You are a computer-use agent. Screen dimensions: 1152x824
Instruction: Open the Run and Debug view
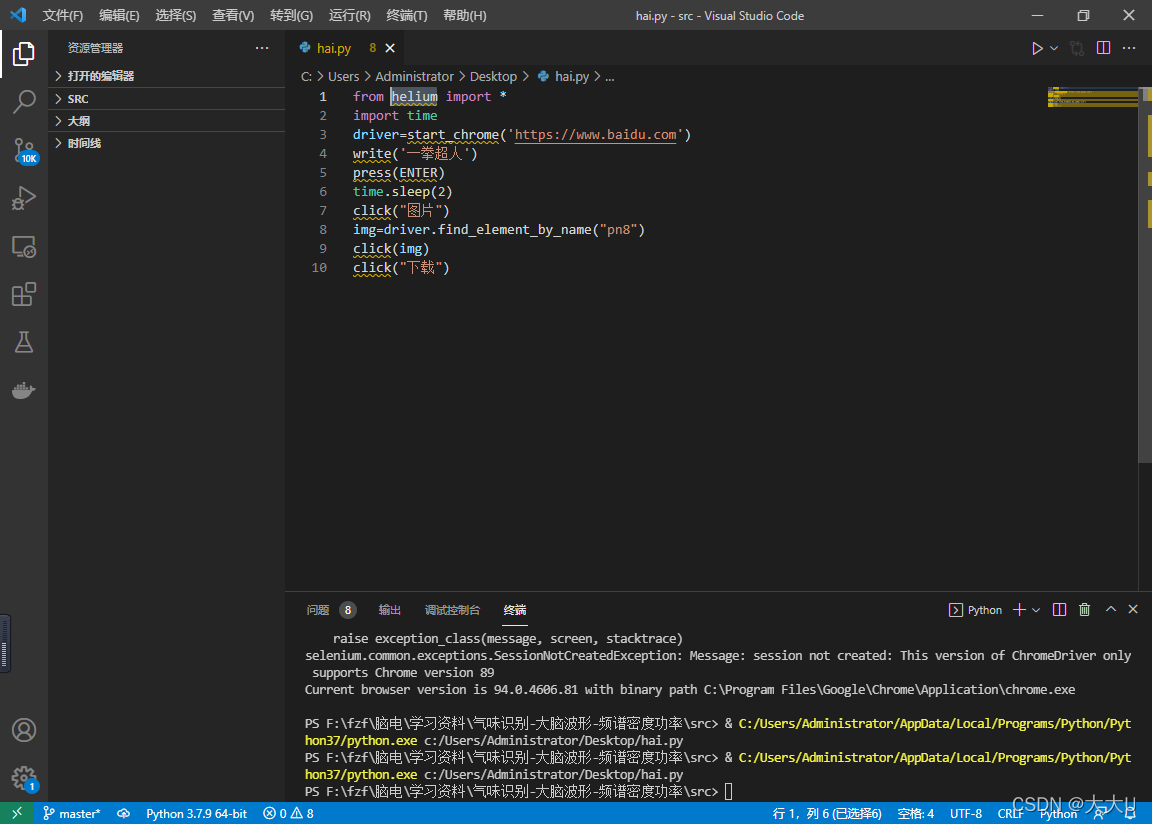[x=24, y=198]
